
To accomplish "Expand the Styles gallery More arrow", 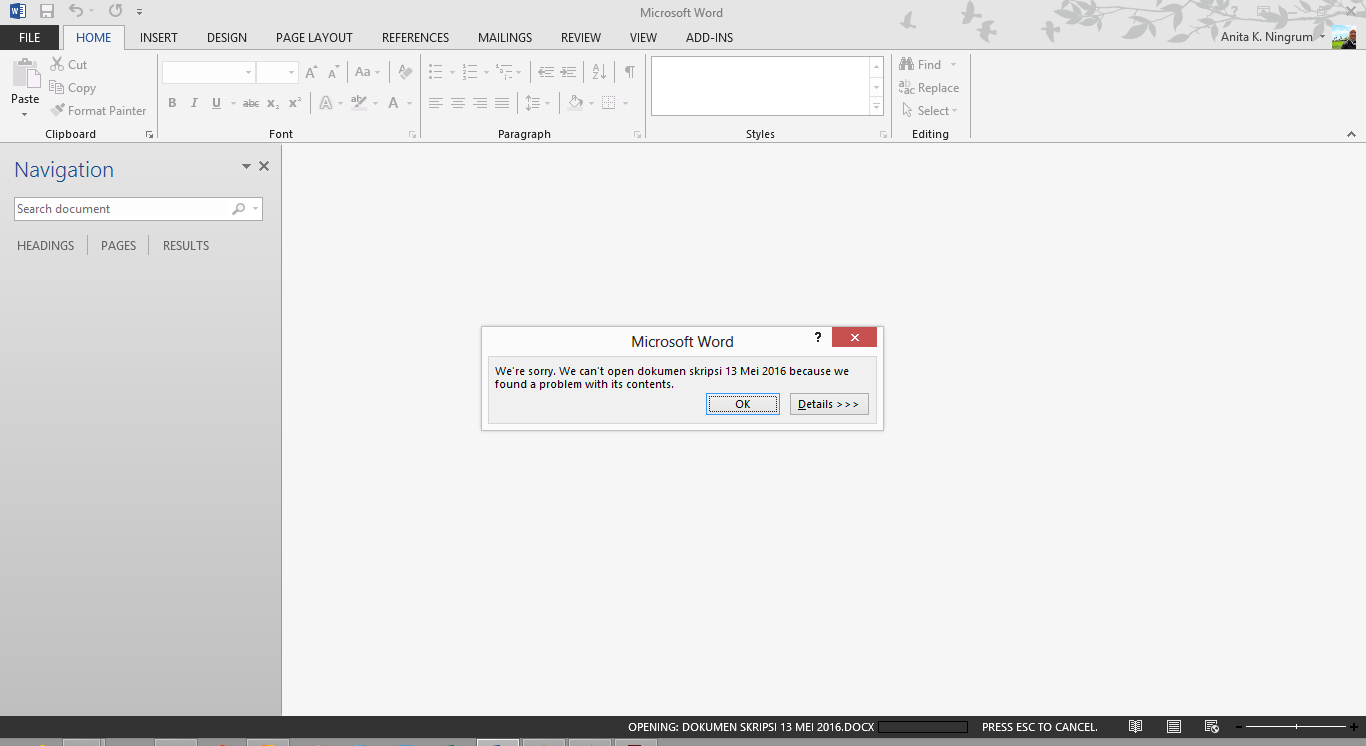I will tap(877, 107).
